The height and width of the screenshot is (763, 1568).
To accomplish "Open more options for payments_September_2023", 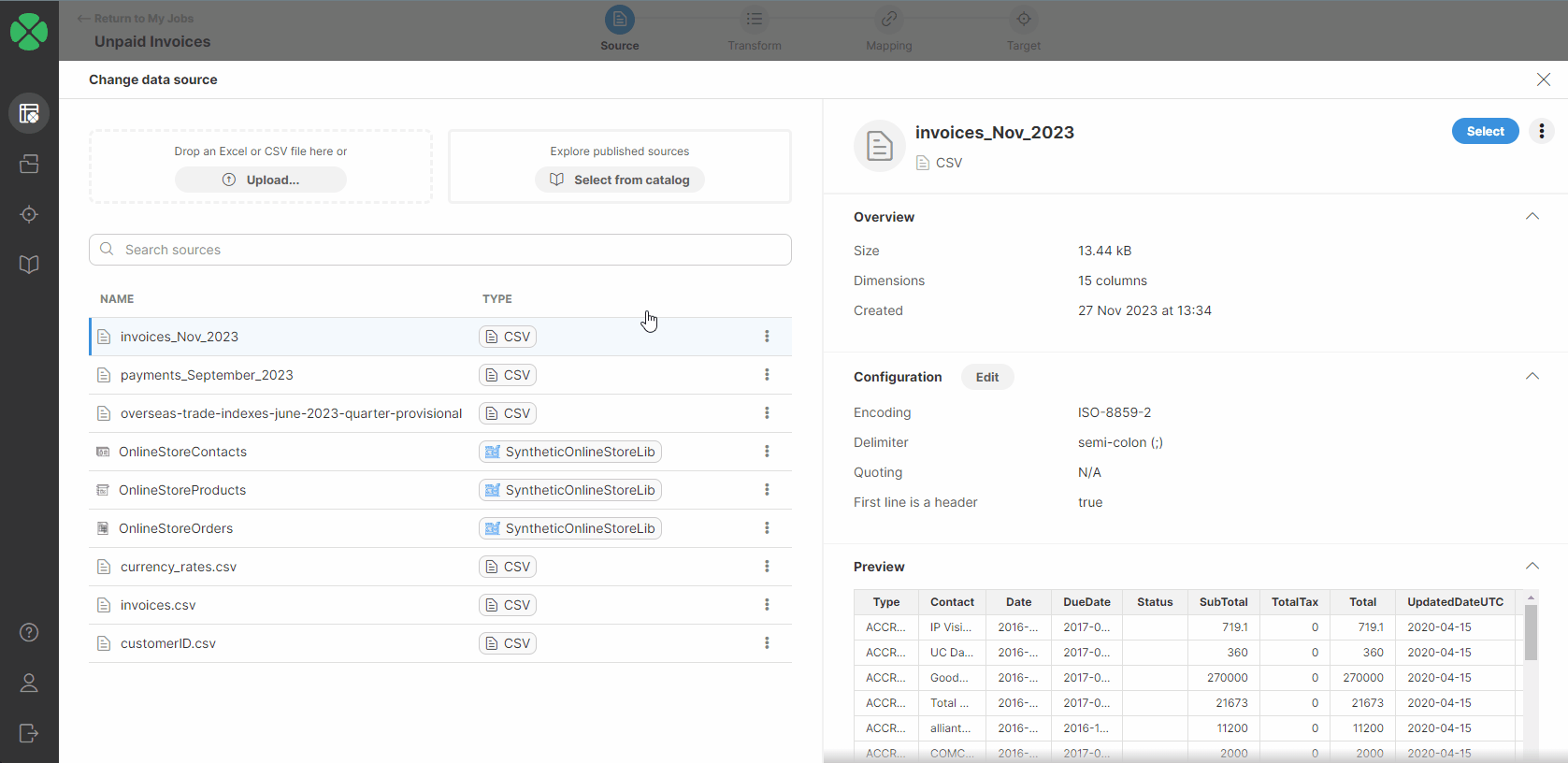I will pyautogui.click(x=767, y=375).
